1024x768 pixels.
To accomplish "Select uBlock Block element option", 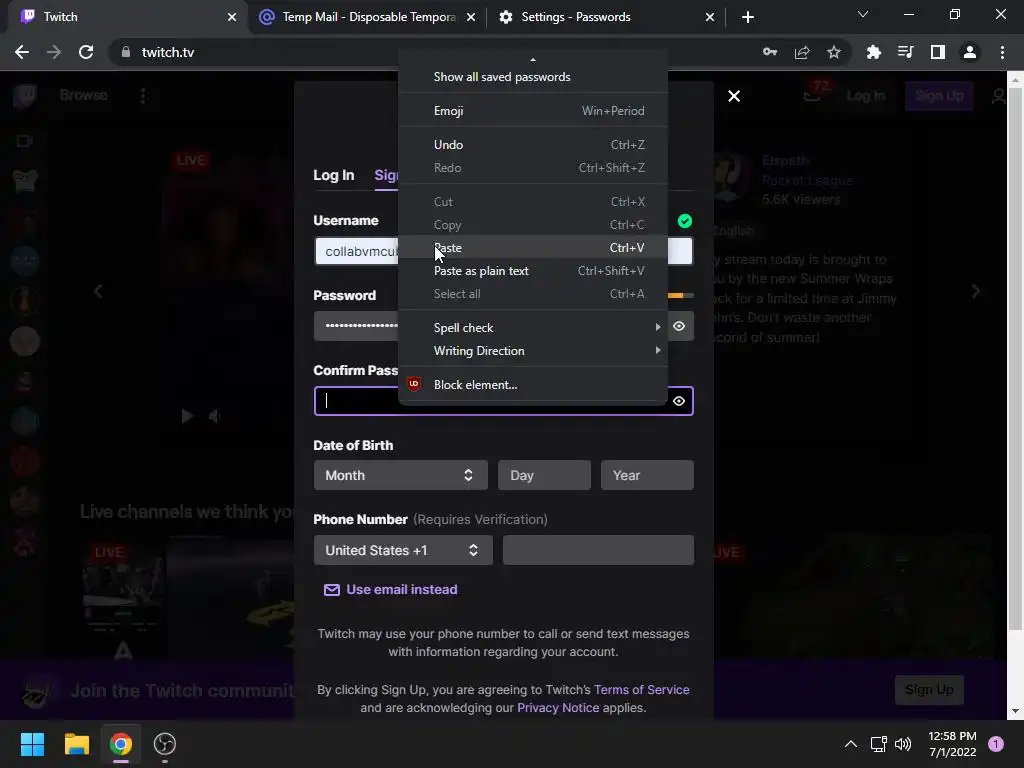I will pos(533,385).
